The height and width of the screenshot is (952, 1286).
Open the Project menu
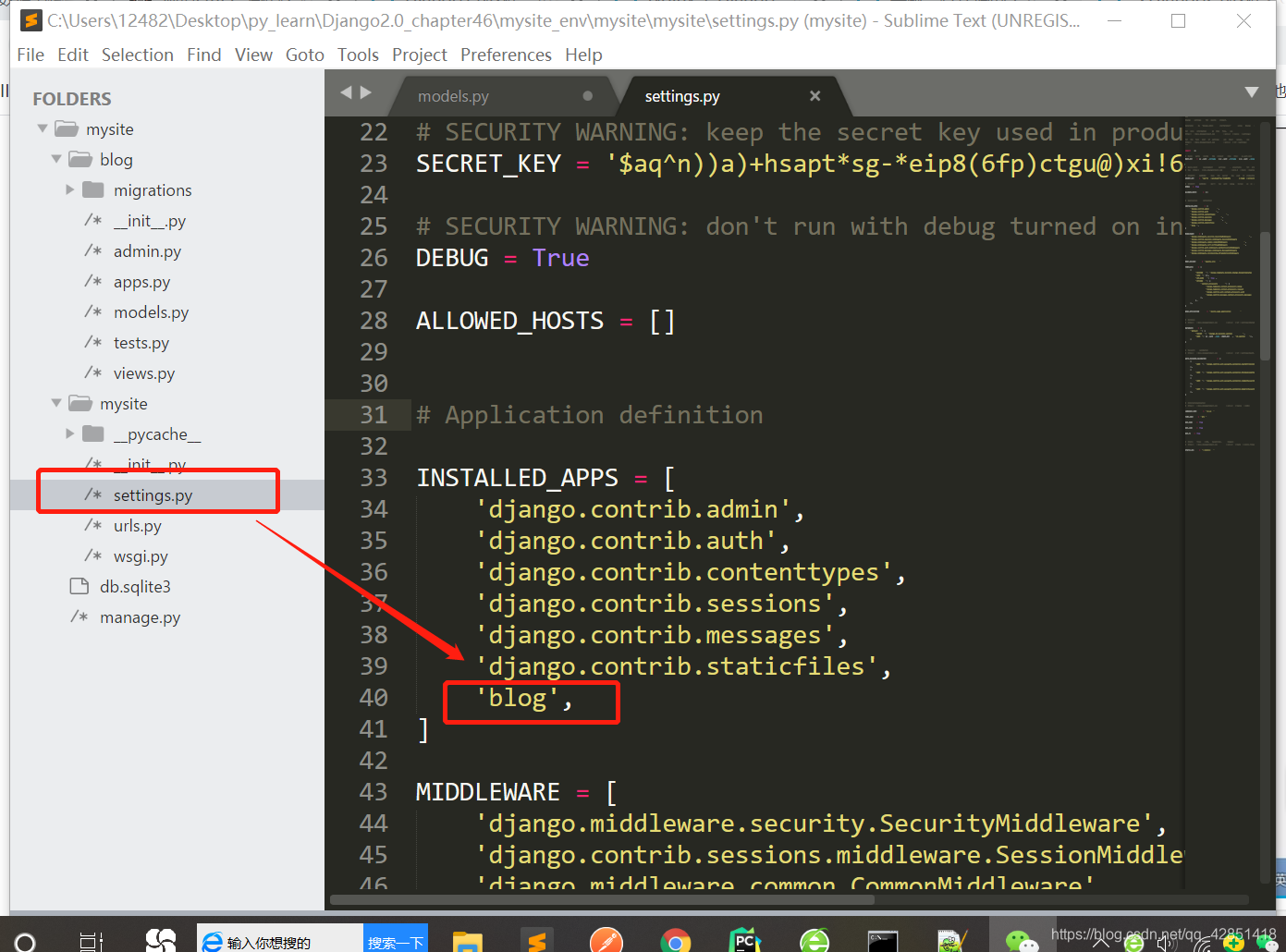[420, 55]
